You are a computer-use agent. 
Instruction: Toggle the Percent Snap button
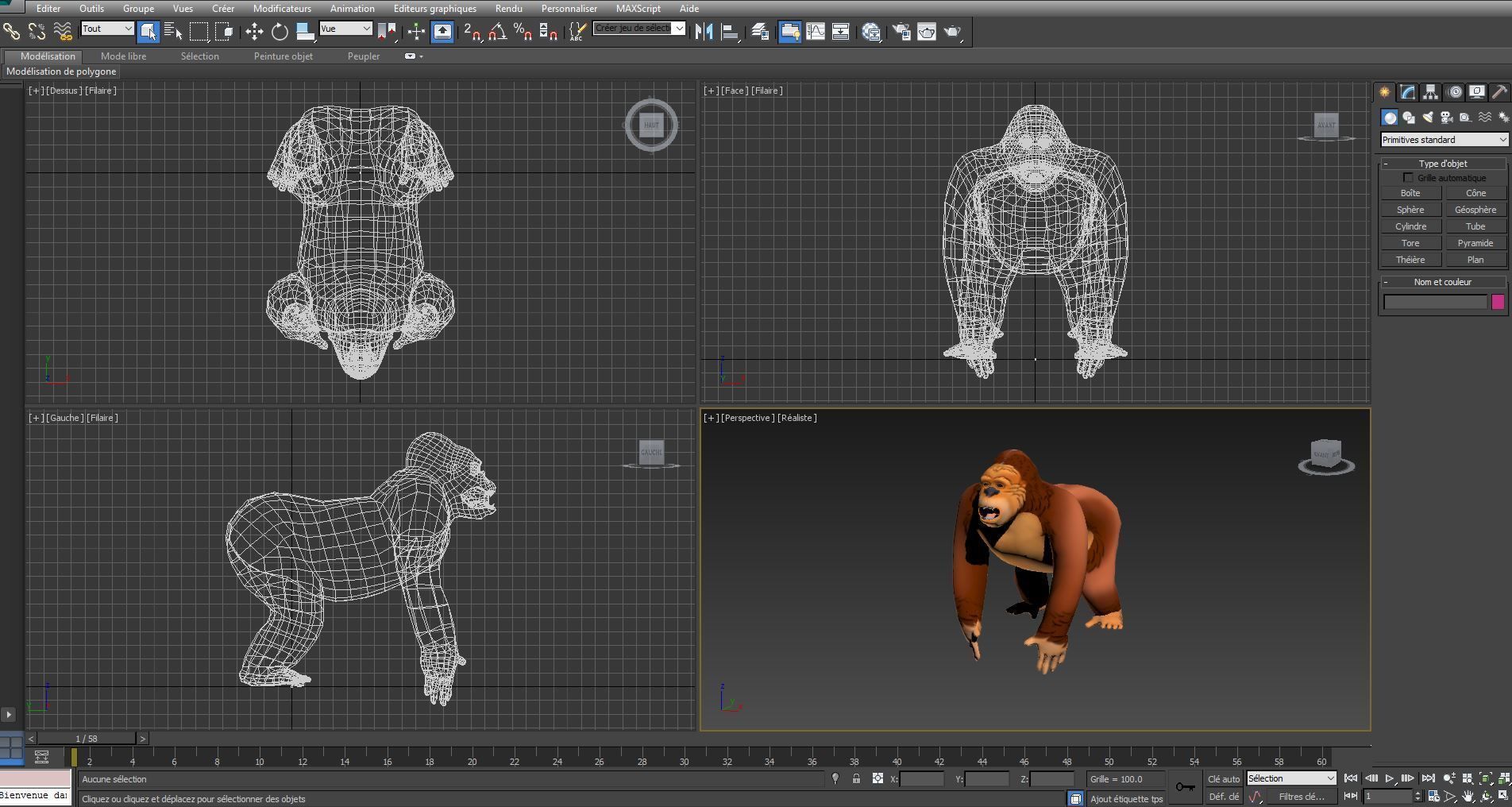(x=523, y=32)
